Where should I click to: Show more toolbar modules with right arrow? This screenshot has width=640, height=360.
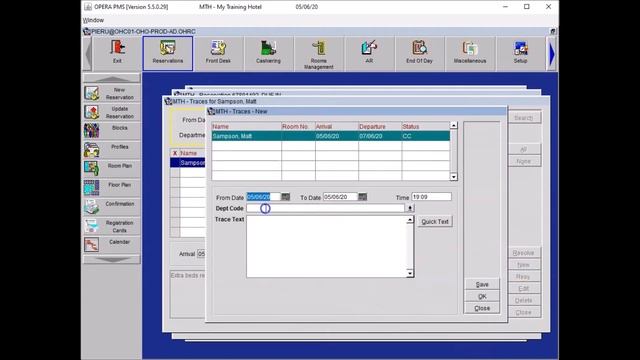click(552, 53)
